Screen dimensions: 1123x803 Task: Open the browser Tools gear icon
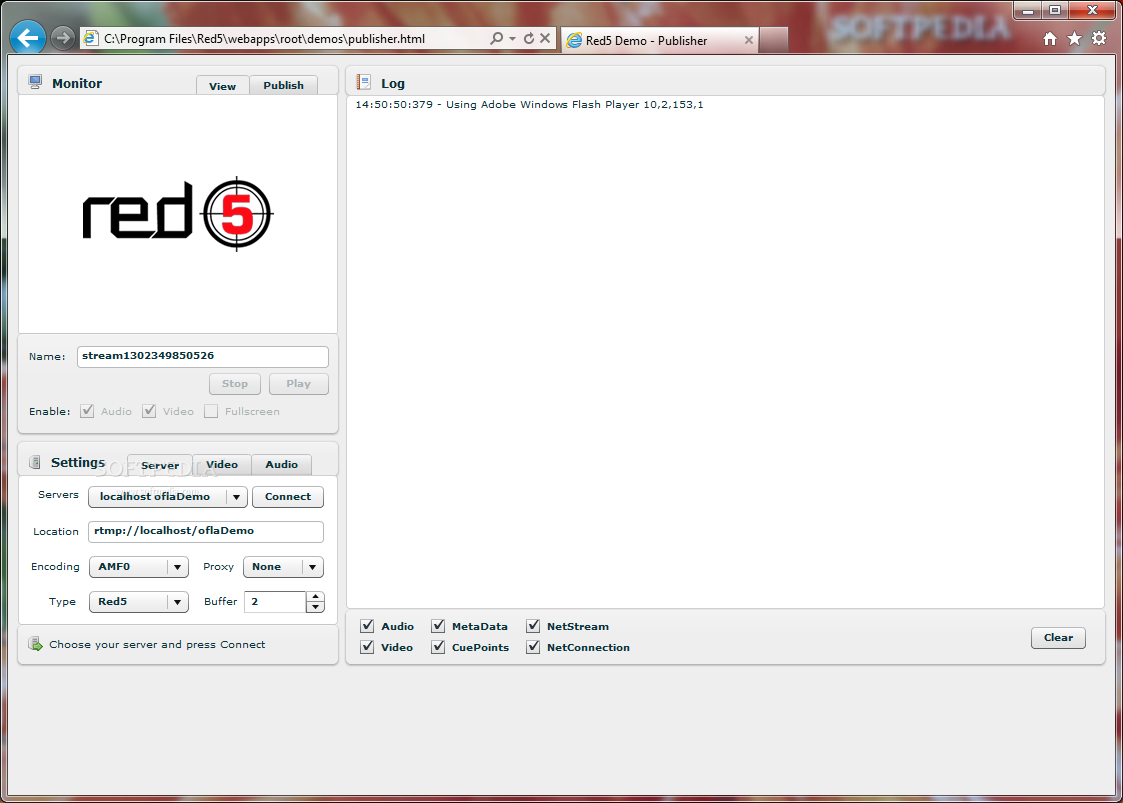[1099, 39]
